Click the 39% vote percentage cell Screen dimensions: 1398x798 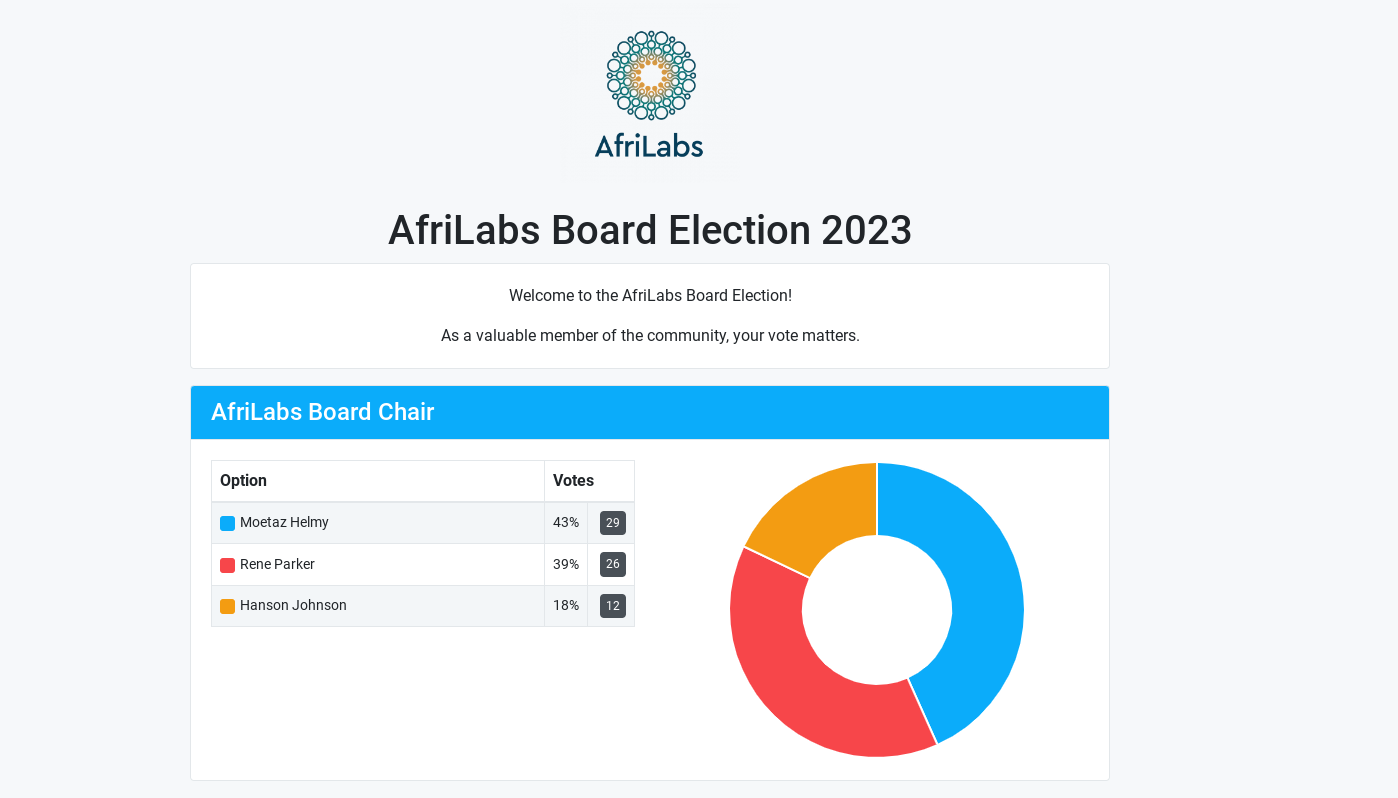(x=566, y=564)
